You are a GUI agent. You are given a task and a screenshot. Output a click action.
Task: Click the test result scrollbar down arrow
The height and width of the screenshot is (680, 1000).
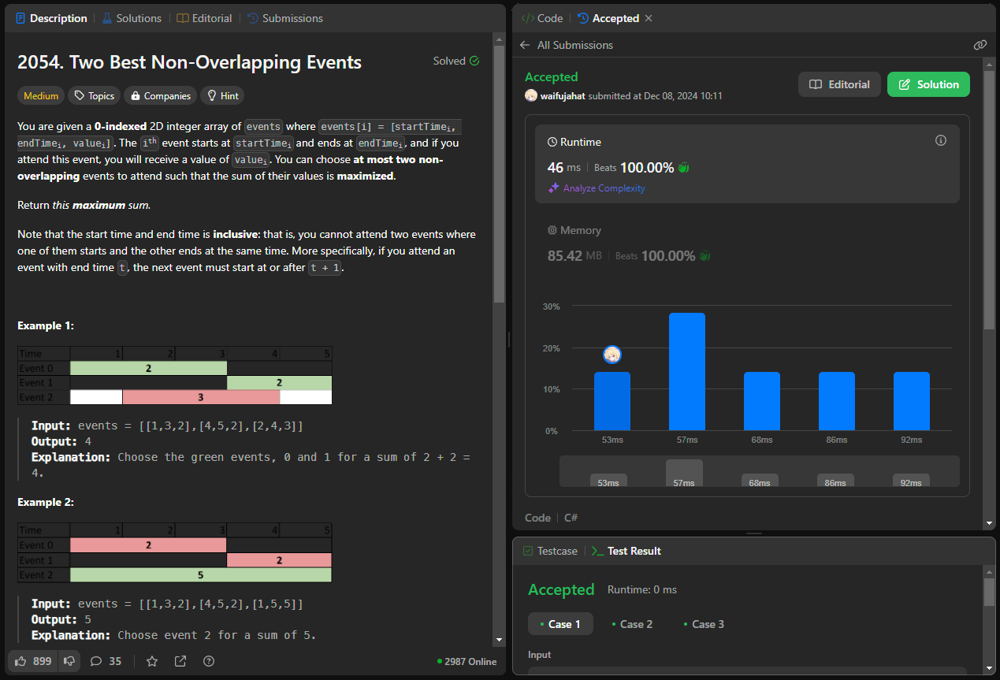[989, 668]
